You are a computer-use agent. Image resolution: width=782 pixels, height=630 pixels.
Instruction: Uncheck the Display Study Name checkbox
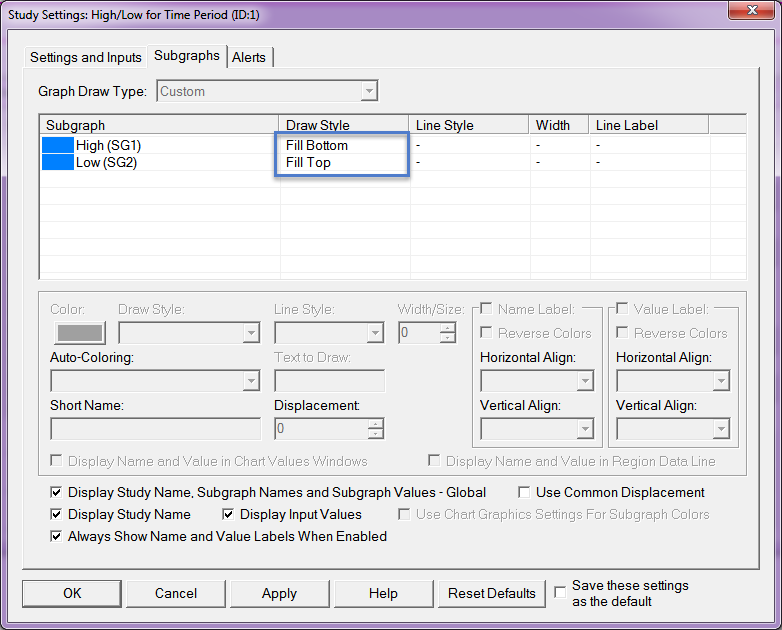pyautogui.click(x=56, y=514)
